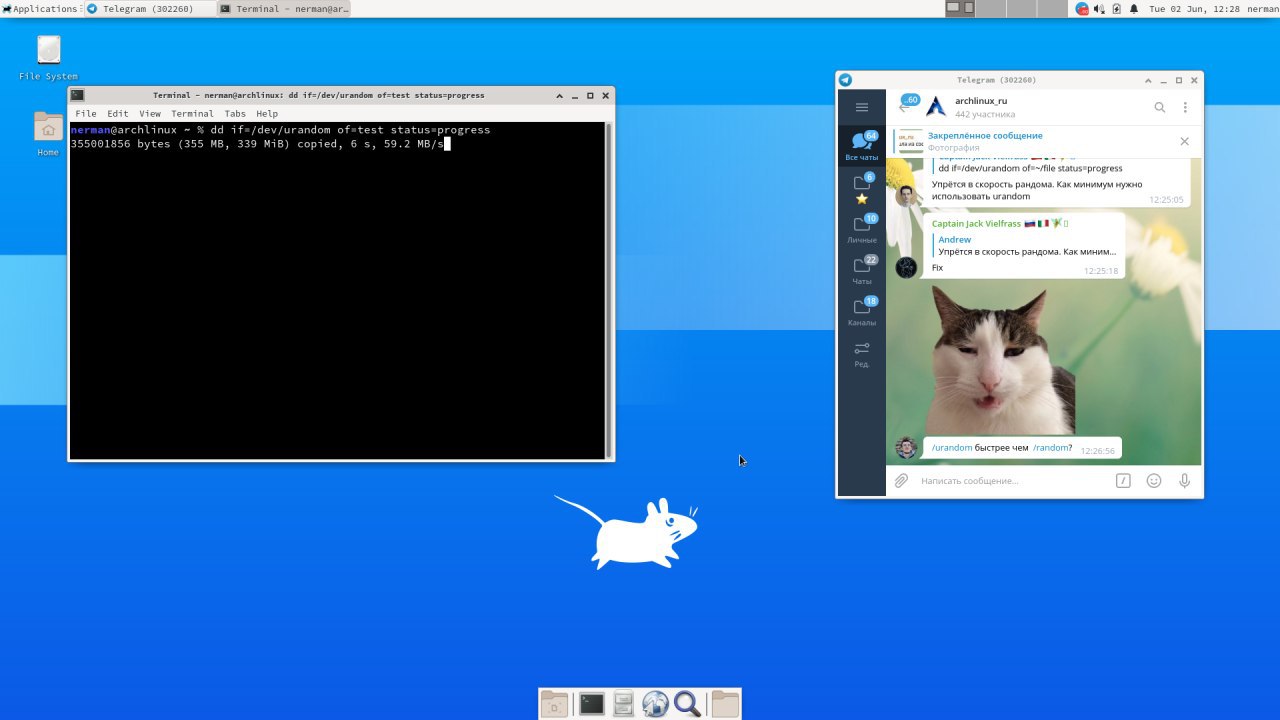This screenshot has height=720, width=1280.
Task: Click the 'nerman@archlinux' prompt in terminal
Action: pos(124,130)
